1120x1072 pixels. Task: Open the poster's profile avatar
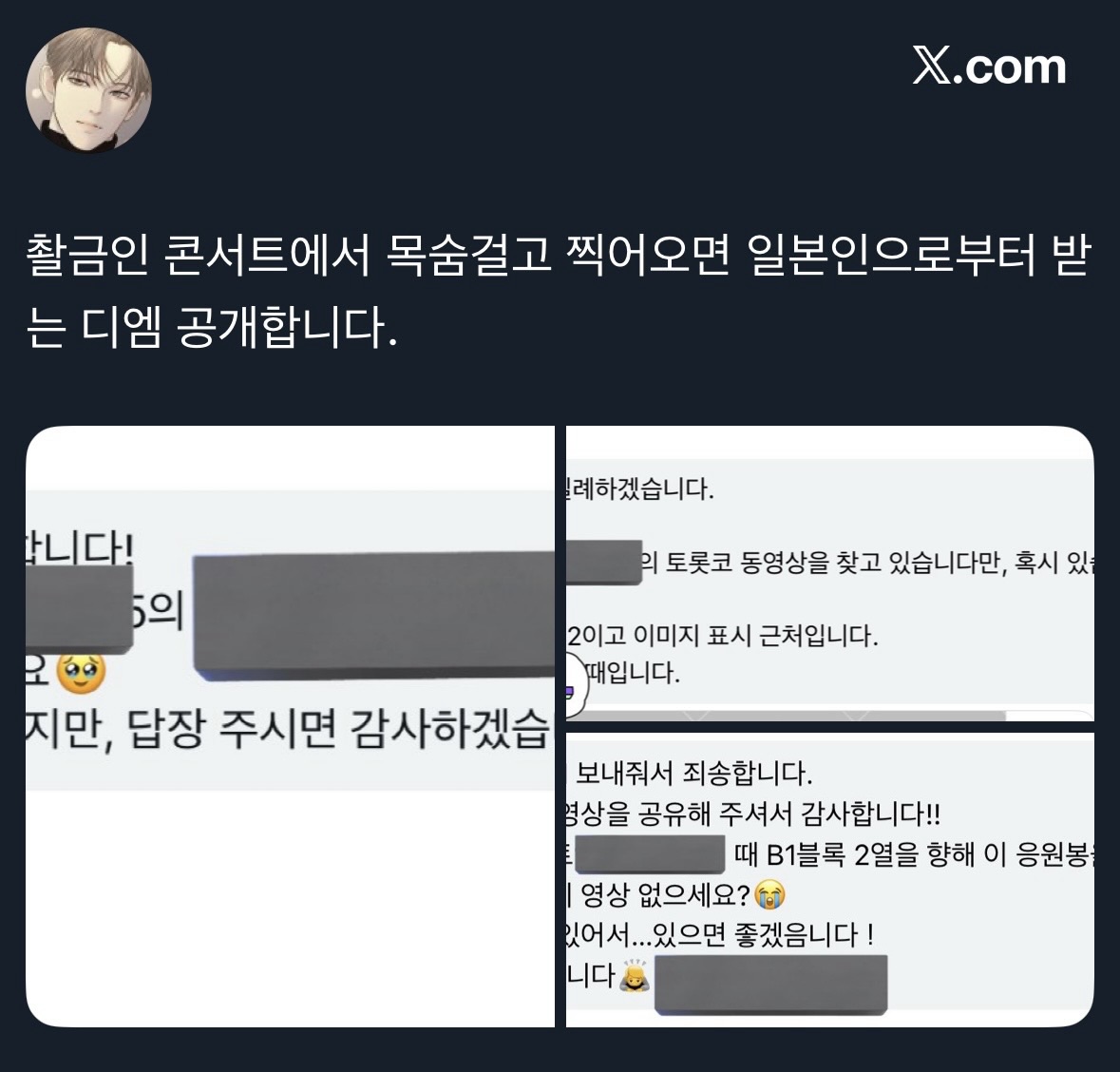[x=88, y=90]
